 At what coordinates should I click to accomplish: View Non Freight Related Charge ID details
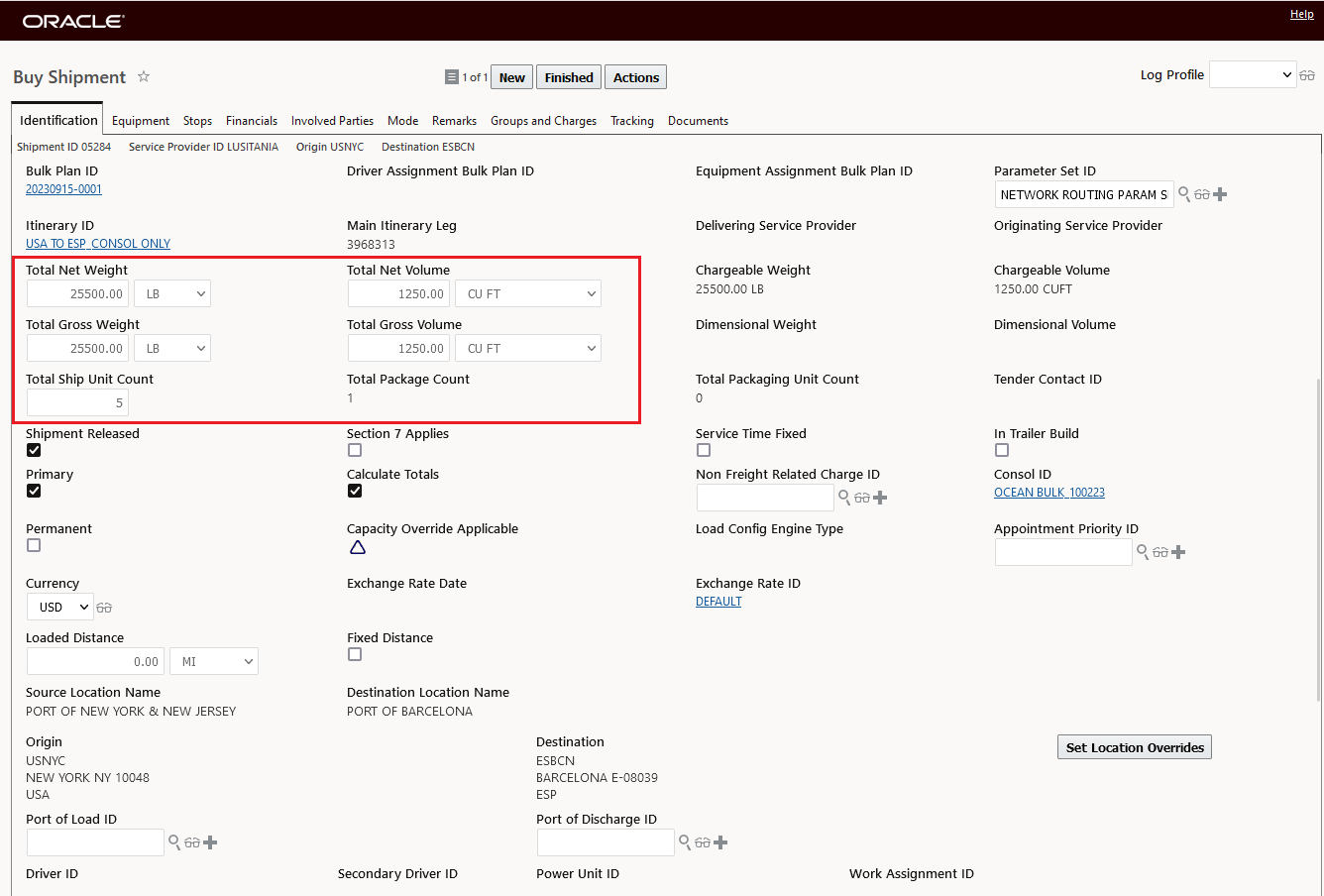(x=862, y=499)
